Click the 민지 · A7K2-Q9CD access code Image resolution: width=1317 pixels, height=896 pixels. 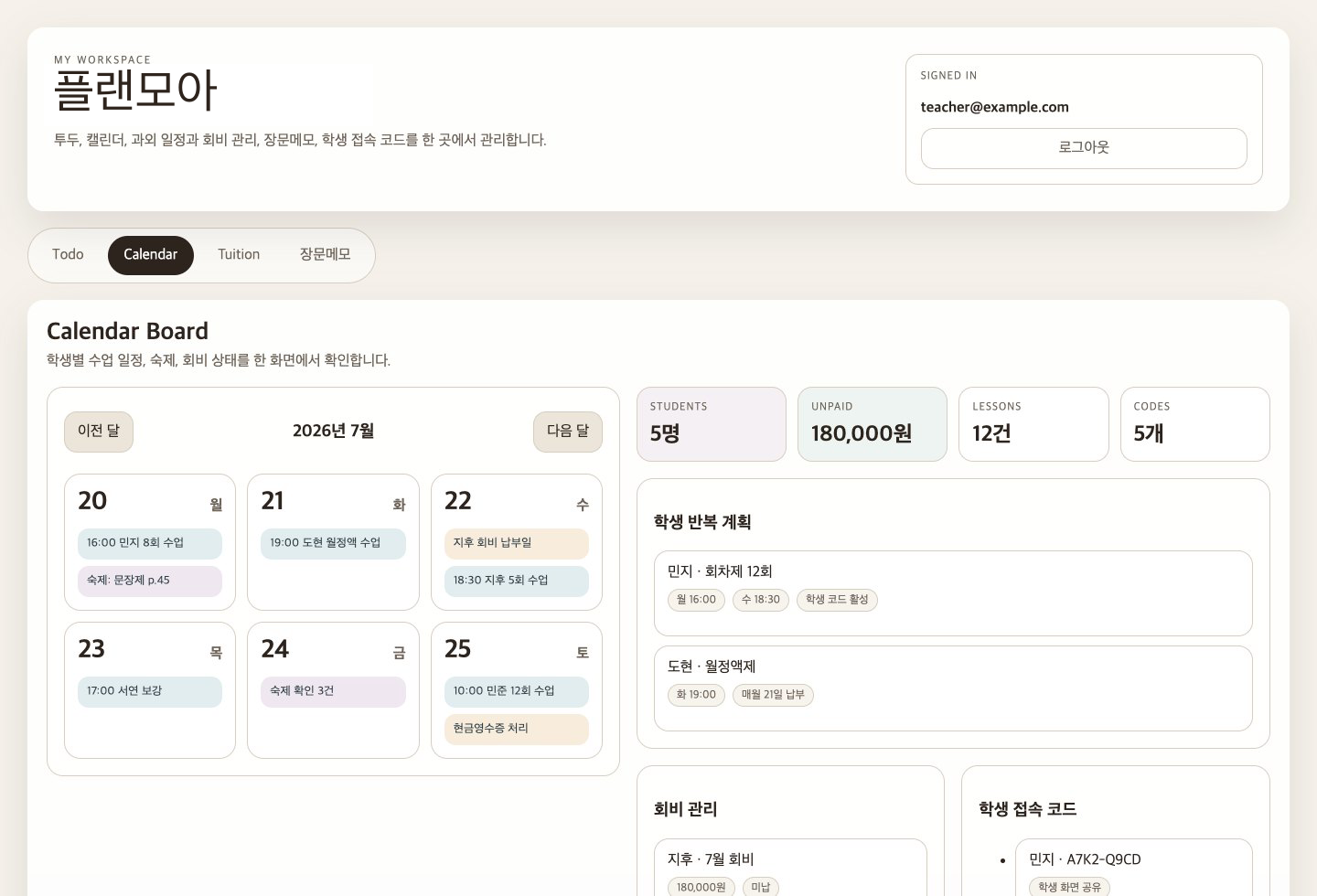pos(1085,859)
